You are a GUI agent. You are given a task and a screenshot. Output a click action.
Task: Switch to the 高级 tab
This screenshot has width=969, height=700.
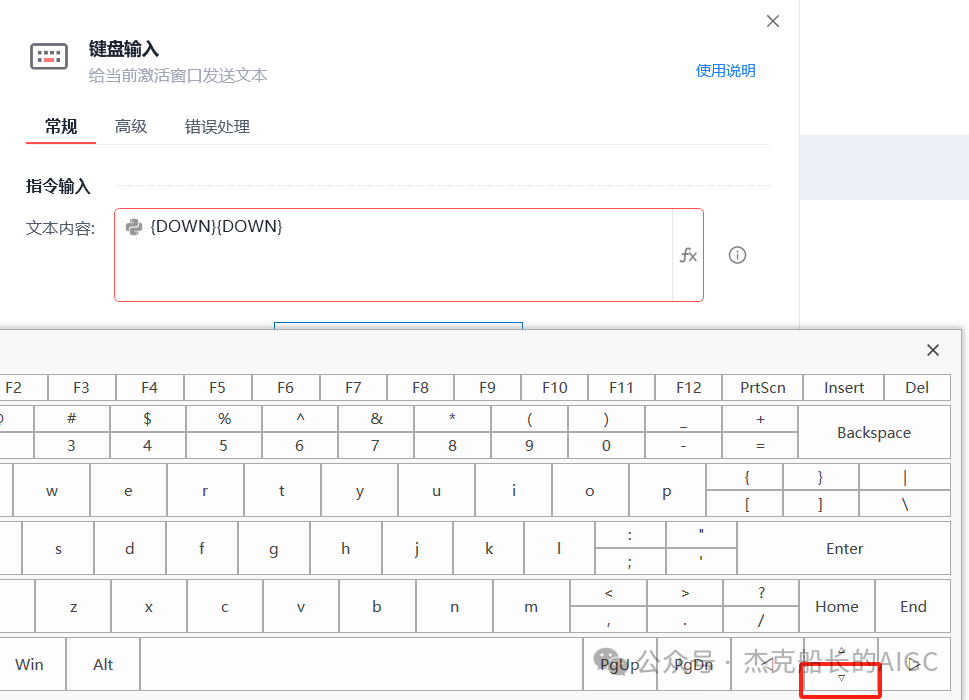(131, 127)
